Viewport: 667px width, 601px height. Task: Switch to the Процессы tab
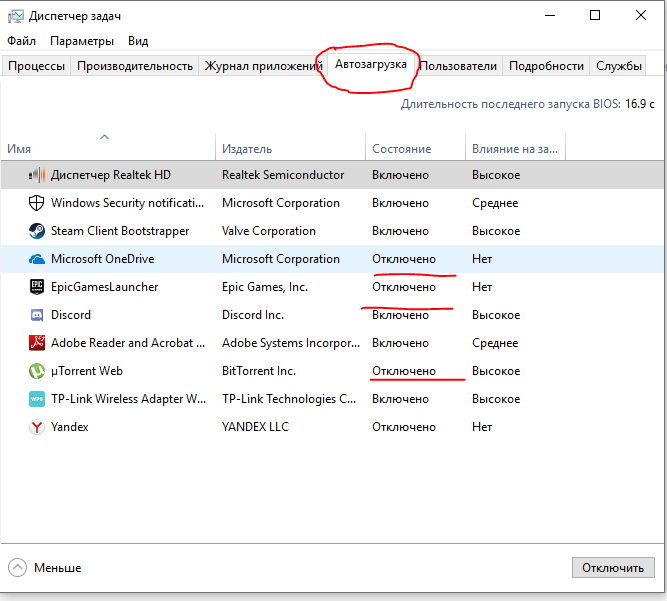(36, 66)
